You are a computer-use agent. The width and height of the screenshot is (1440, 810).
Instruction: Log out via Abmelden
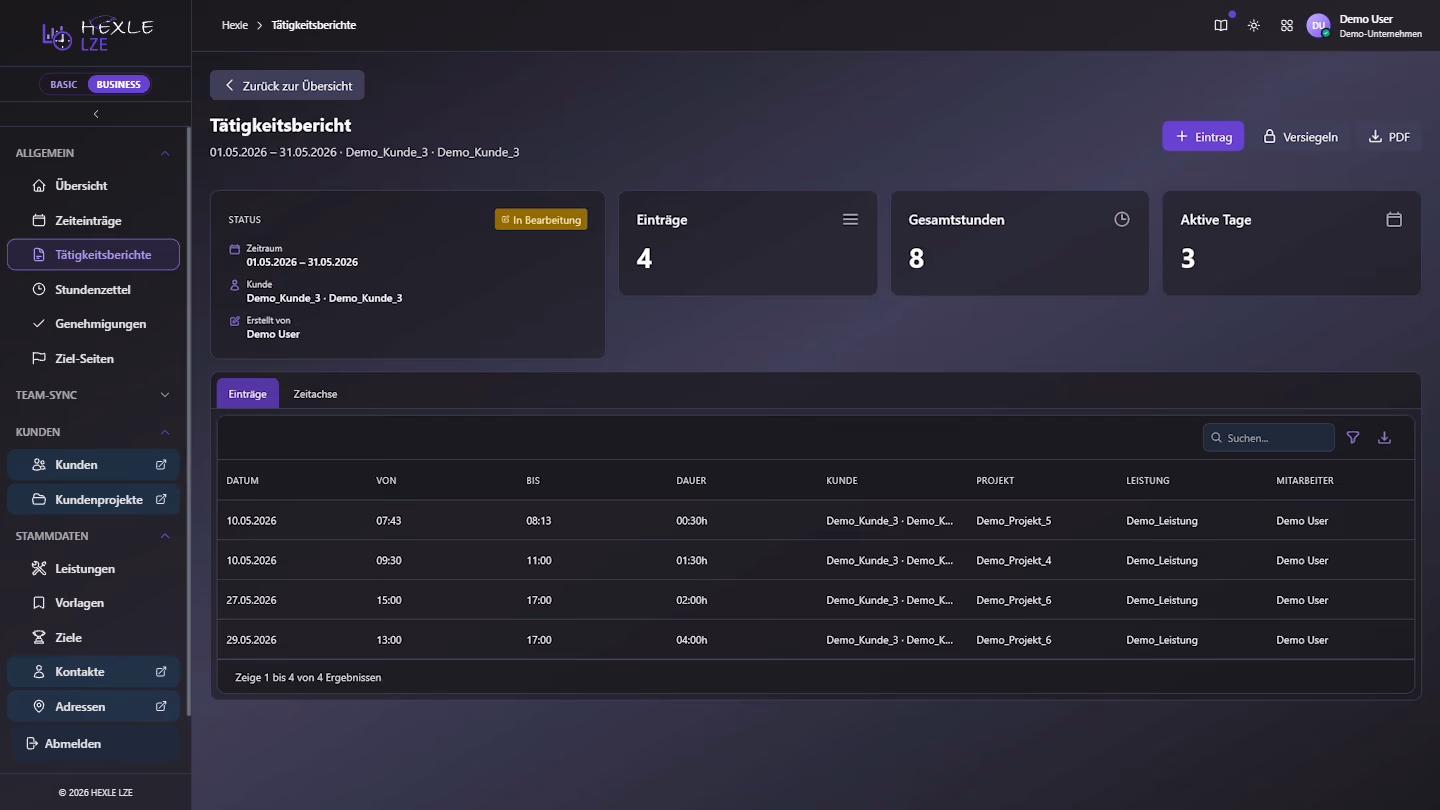93,744
